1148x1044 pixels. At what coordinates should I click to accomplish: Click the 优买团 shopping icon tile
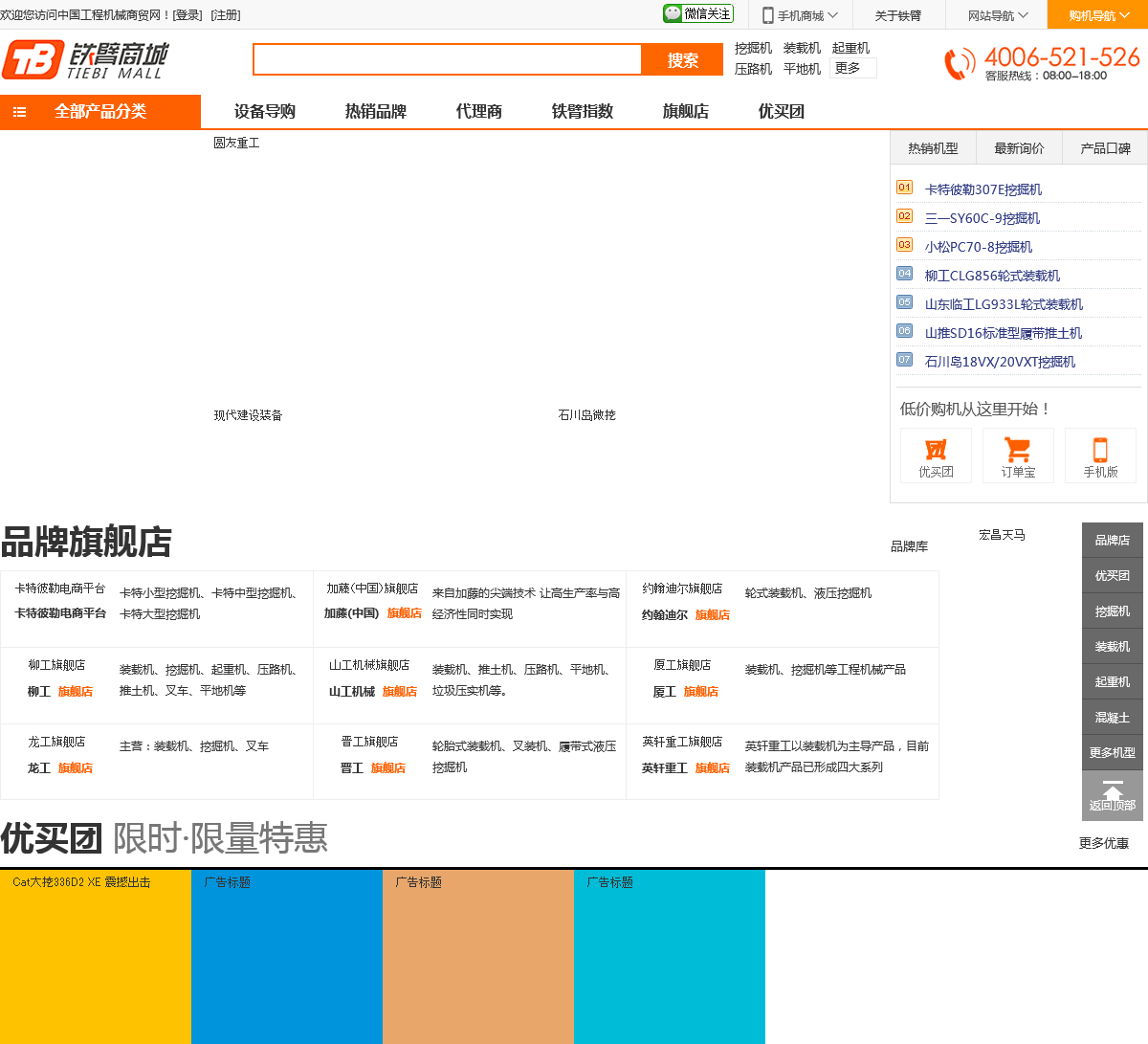[936, 455]
